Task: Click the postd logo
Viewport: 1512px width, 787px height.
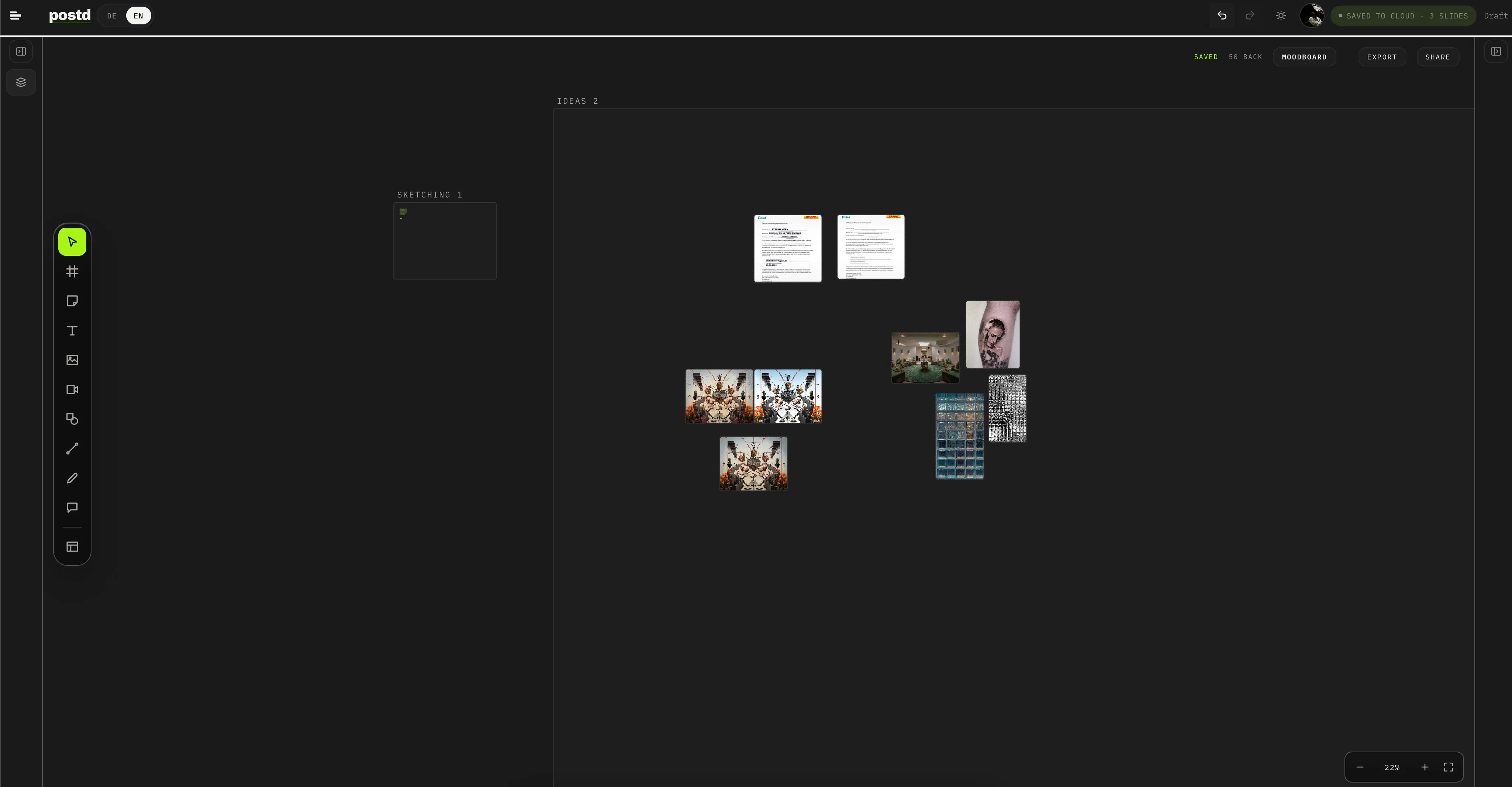Action: [70, 15]
